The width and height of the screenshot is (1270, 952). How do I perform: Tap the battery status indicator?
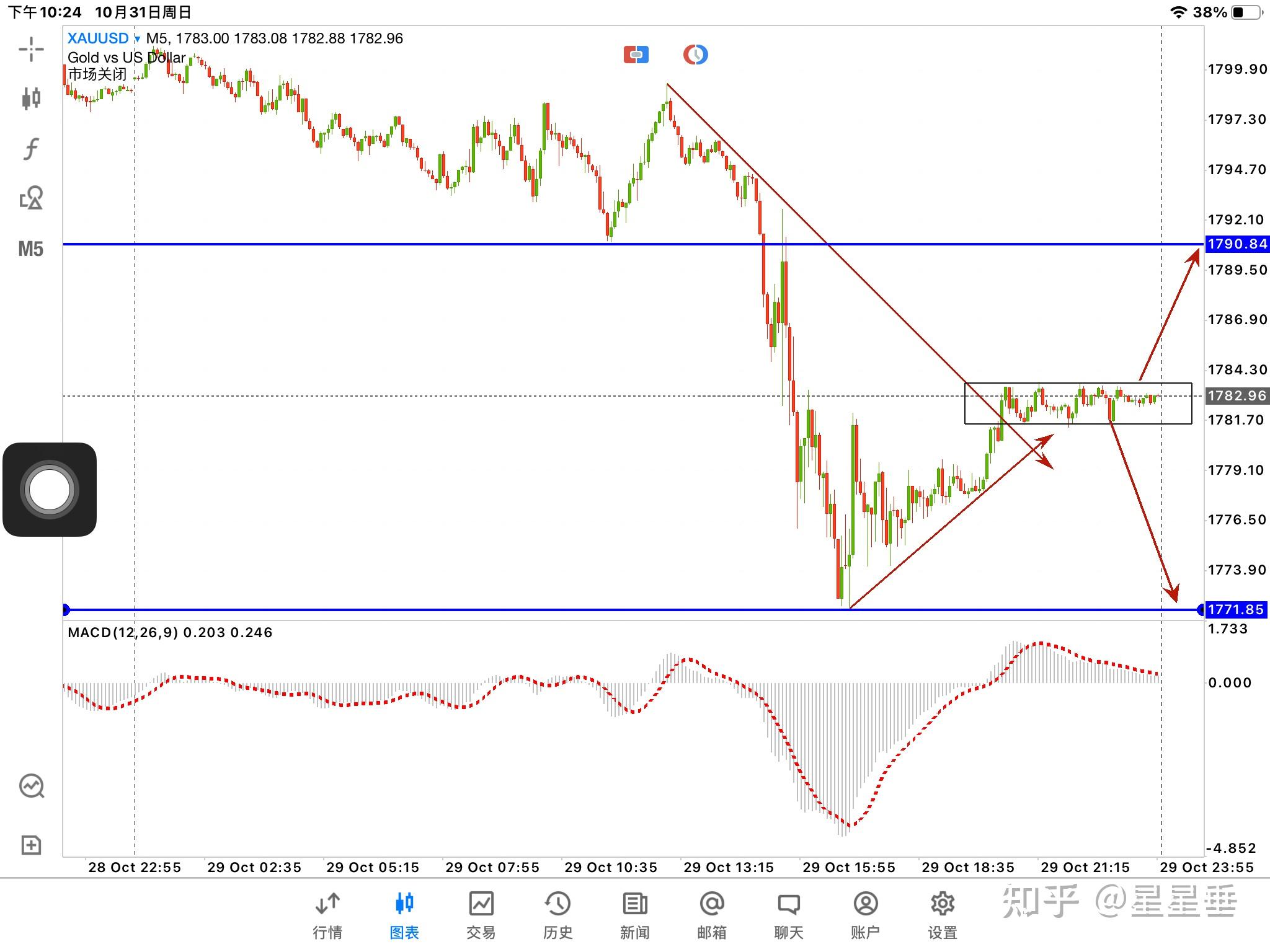click(1247, 12)
